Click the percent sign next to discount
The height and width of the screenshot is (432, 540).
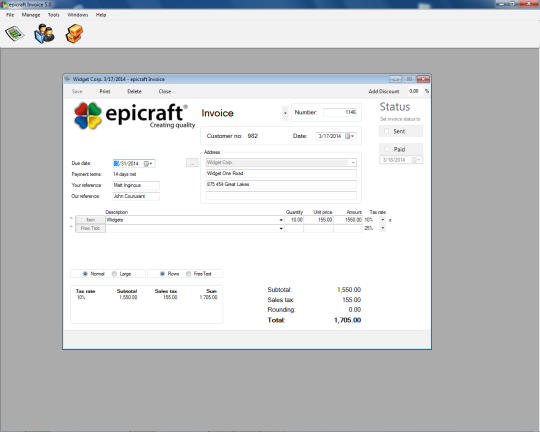click(x=427, y=91)
